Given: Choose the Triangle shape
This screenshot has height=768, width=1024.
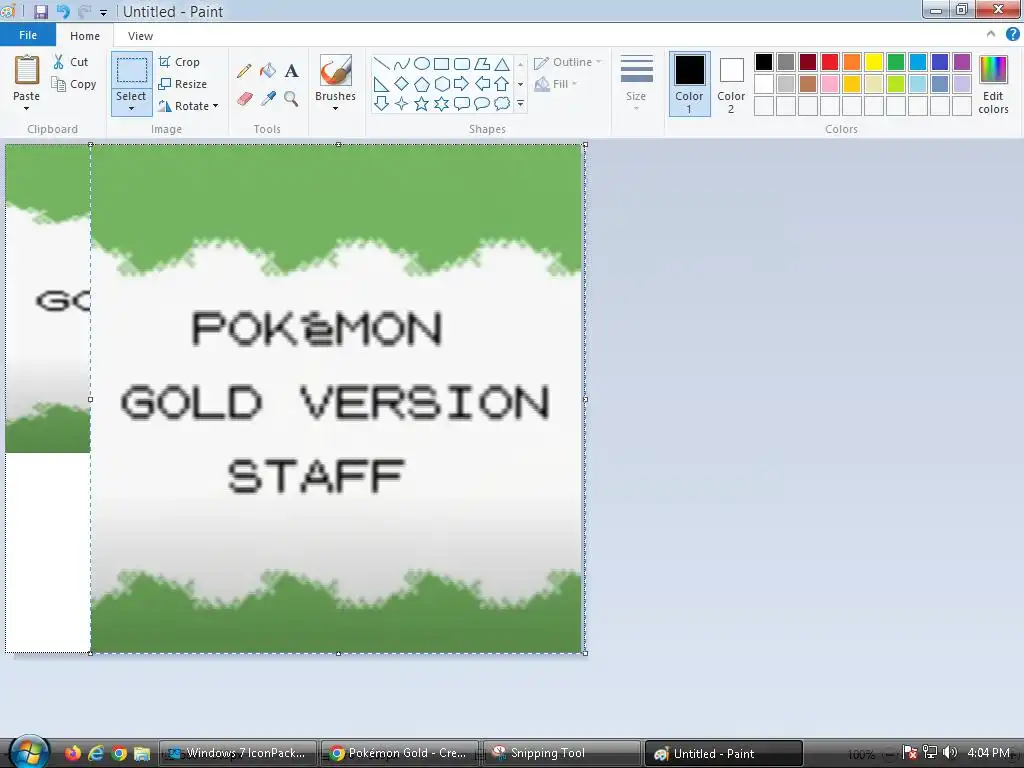Looking at the screenshot, I should [x=502, y=63].
